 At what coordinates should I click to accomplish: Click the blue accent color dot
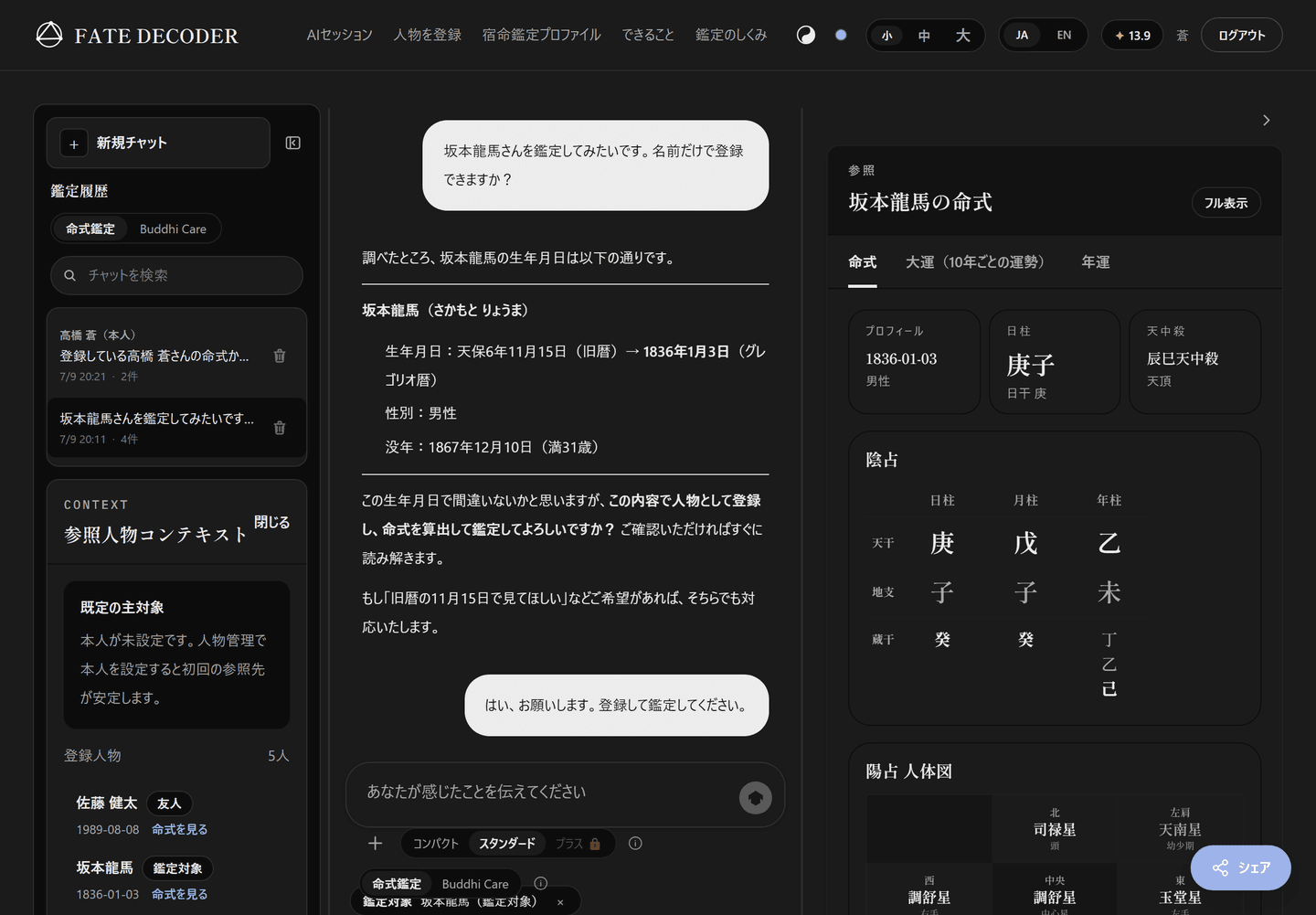tap(841, 35)
